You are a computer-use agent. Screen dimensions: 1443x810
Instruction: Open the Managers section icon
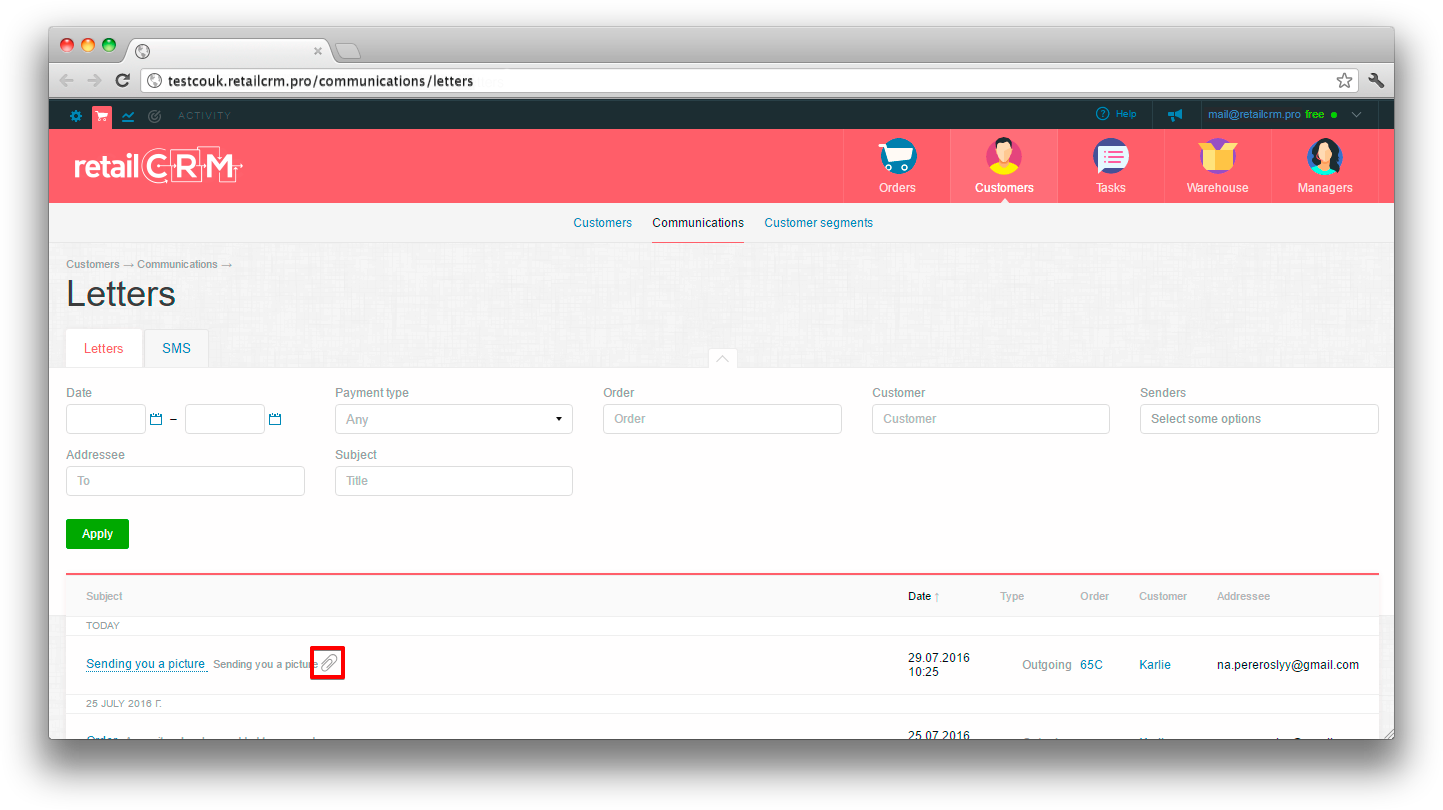[x=1325, y=156]
